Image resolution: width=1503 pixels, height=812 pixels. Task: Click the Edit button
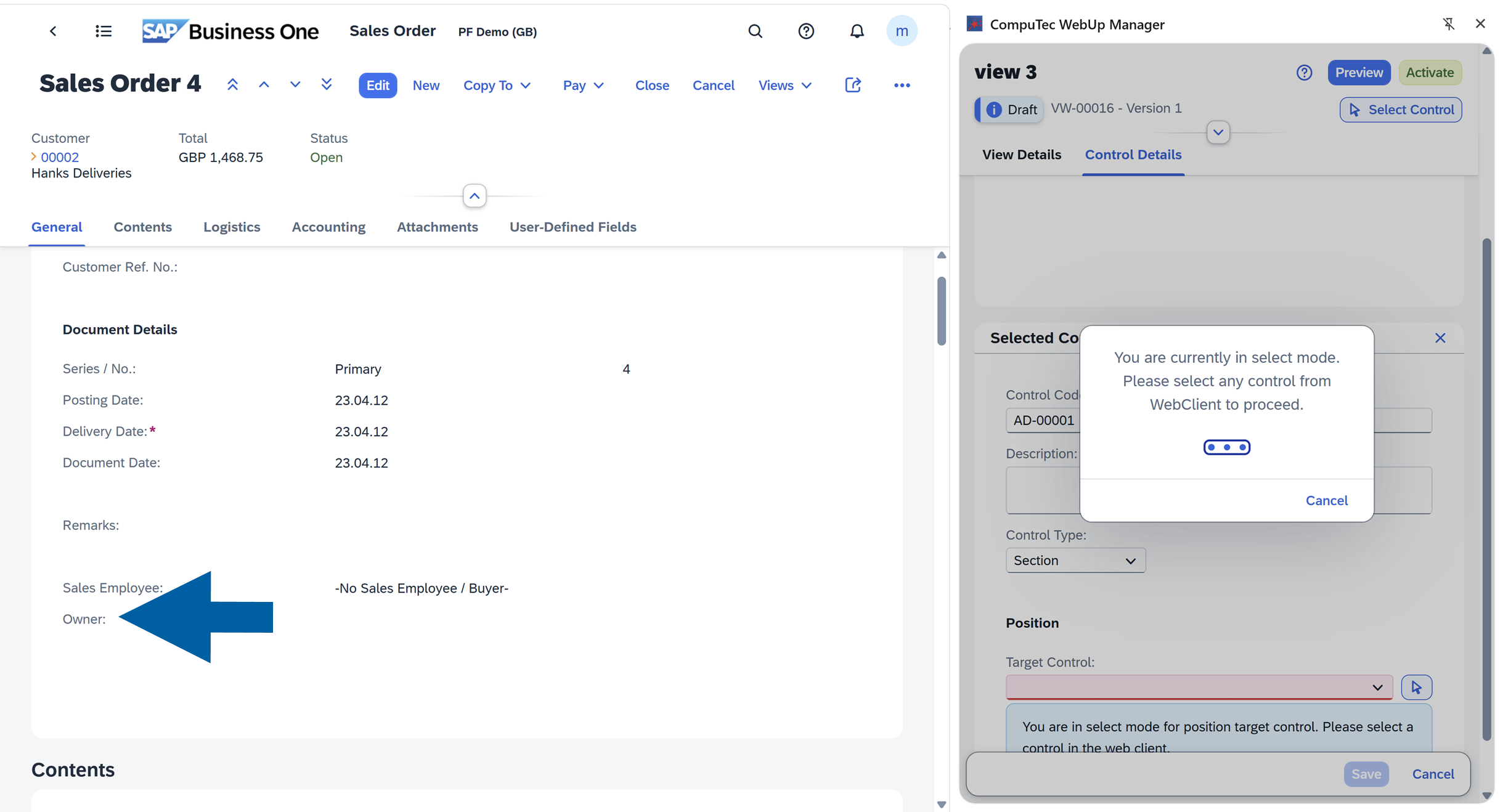tap(378, 85)
